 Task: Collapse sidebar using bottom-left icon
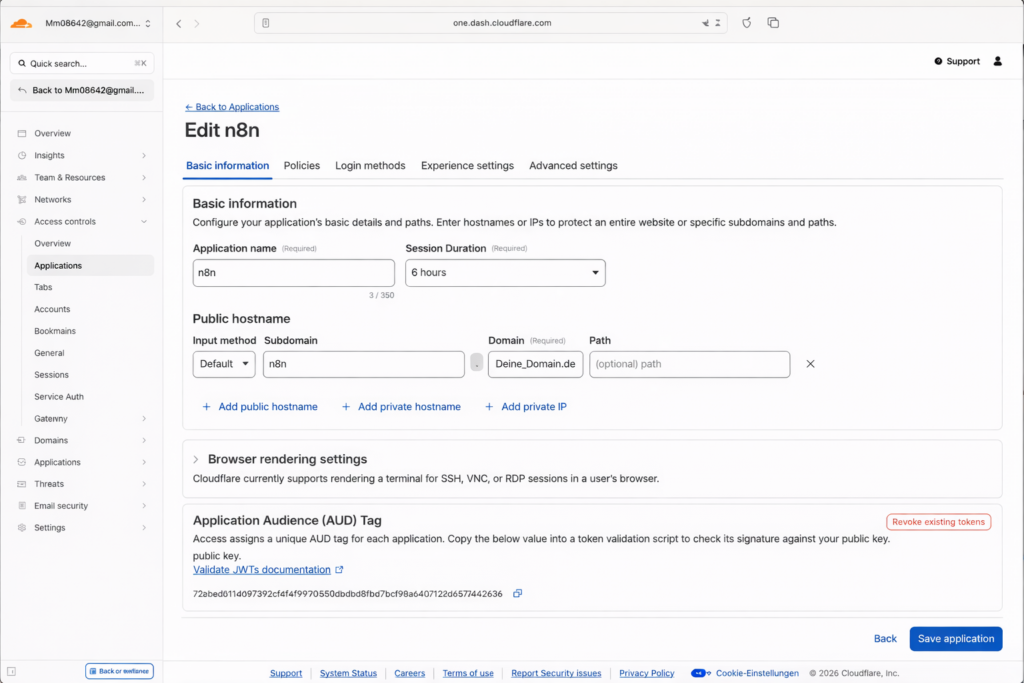tap(11, 672)
